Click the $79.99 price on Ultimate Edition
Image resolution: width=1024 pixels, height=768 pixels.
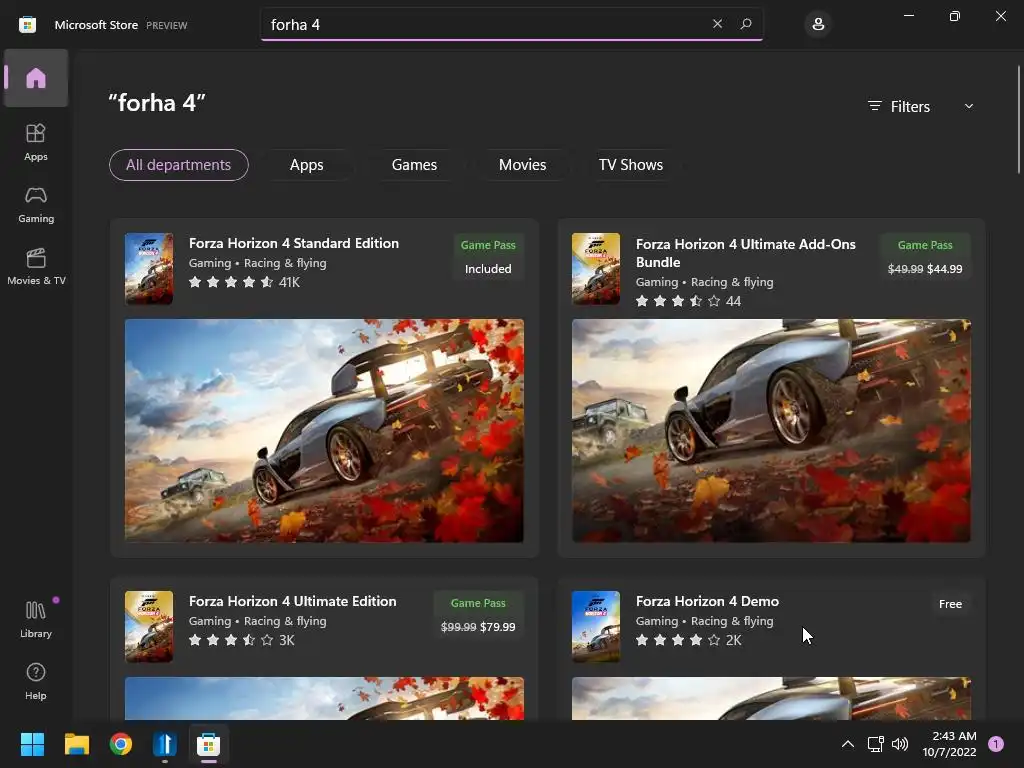[x=498, y=626]
